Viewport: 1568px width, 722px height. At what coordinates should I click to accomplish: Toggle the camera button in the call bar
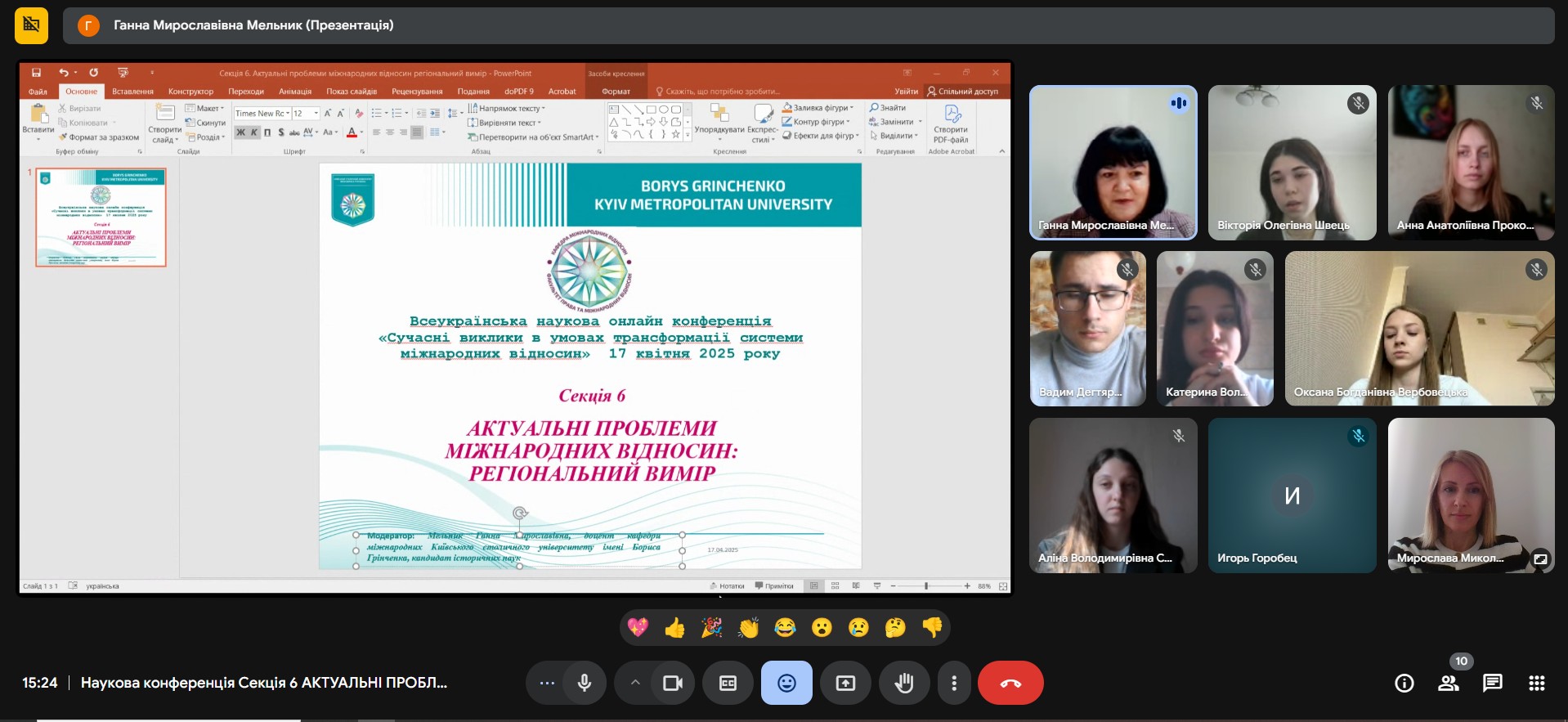click(x=673, y=683)
